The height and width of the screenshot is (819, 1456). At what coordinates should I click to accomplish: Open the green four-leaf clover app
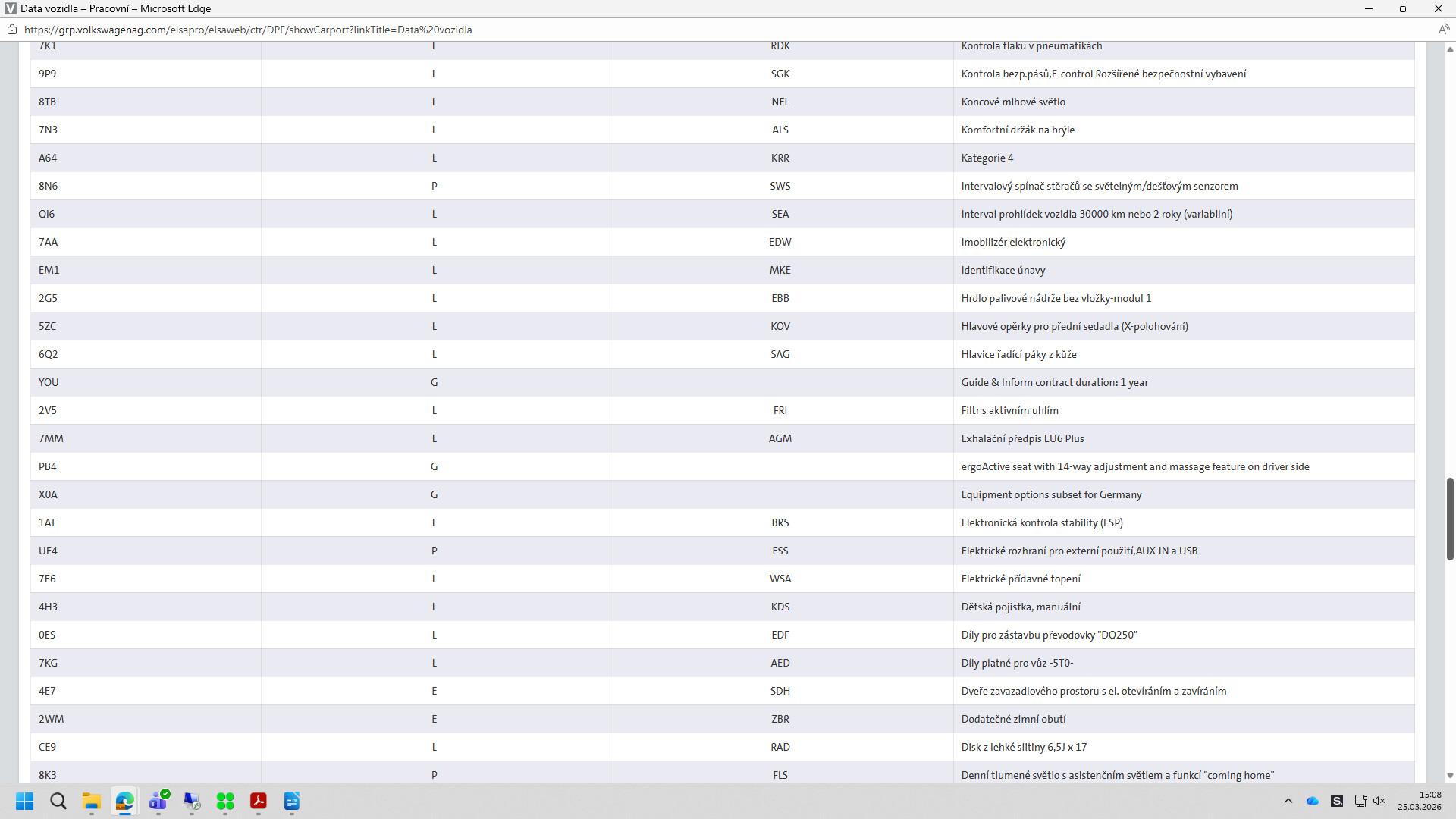pos(225,801)
